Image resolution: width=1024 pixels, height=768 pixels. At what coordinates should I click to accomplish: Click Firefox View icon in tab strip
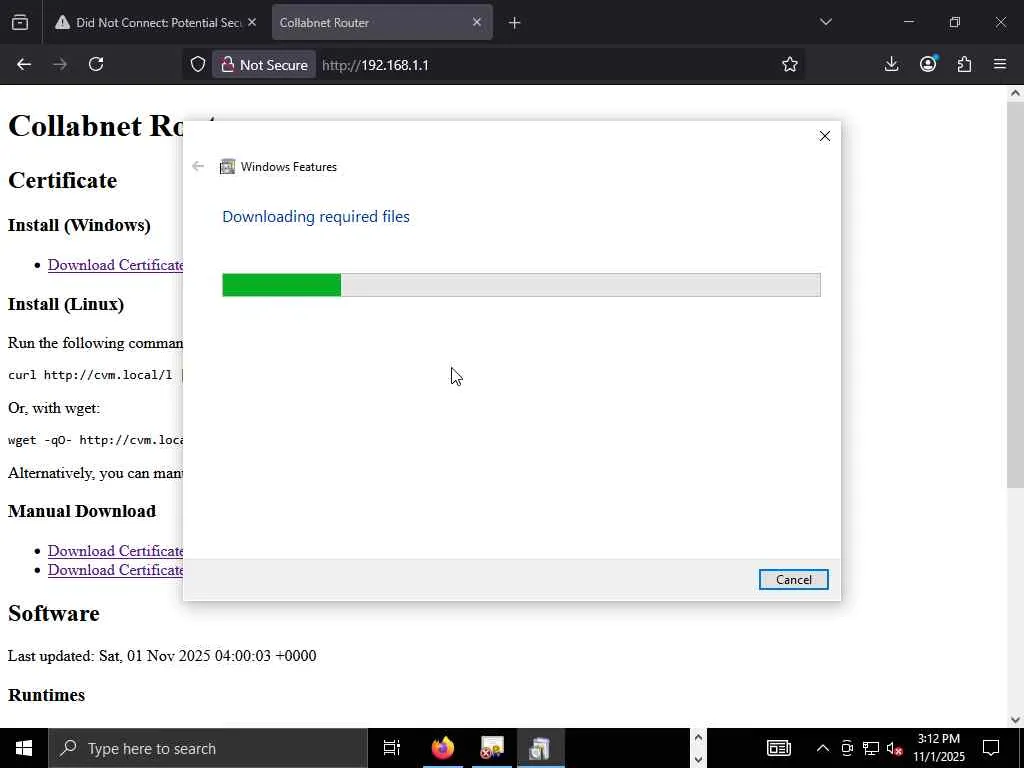(20, 22)
